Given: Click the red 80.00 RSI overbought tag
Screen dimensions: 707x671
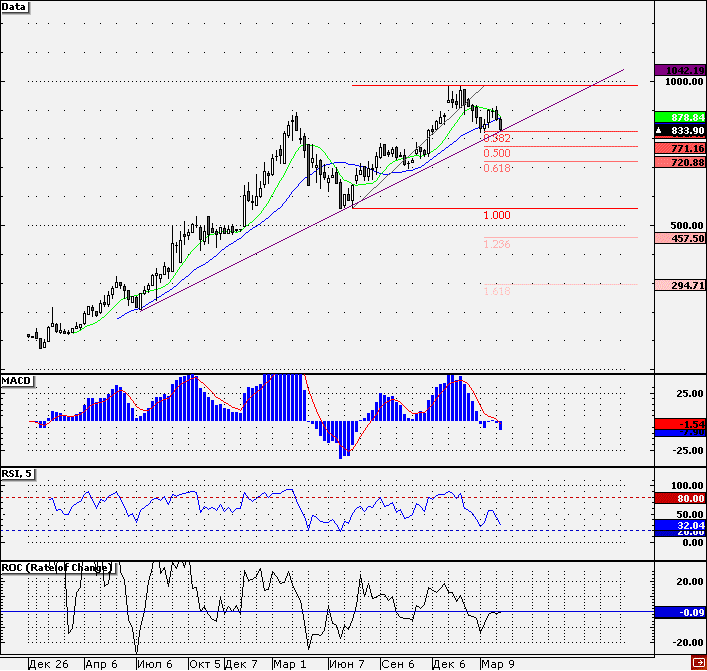Looking at the screenshot, I should (x=680, y=498).
